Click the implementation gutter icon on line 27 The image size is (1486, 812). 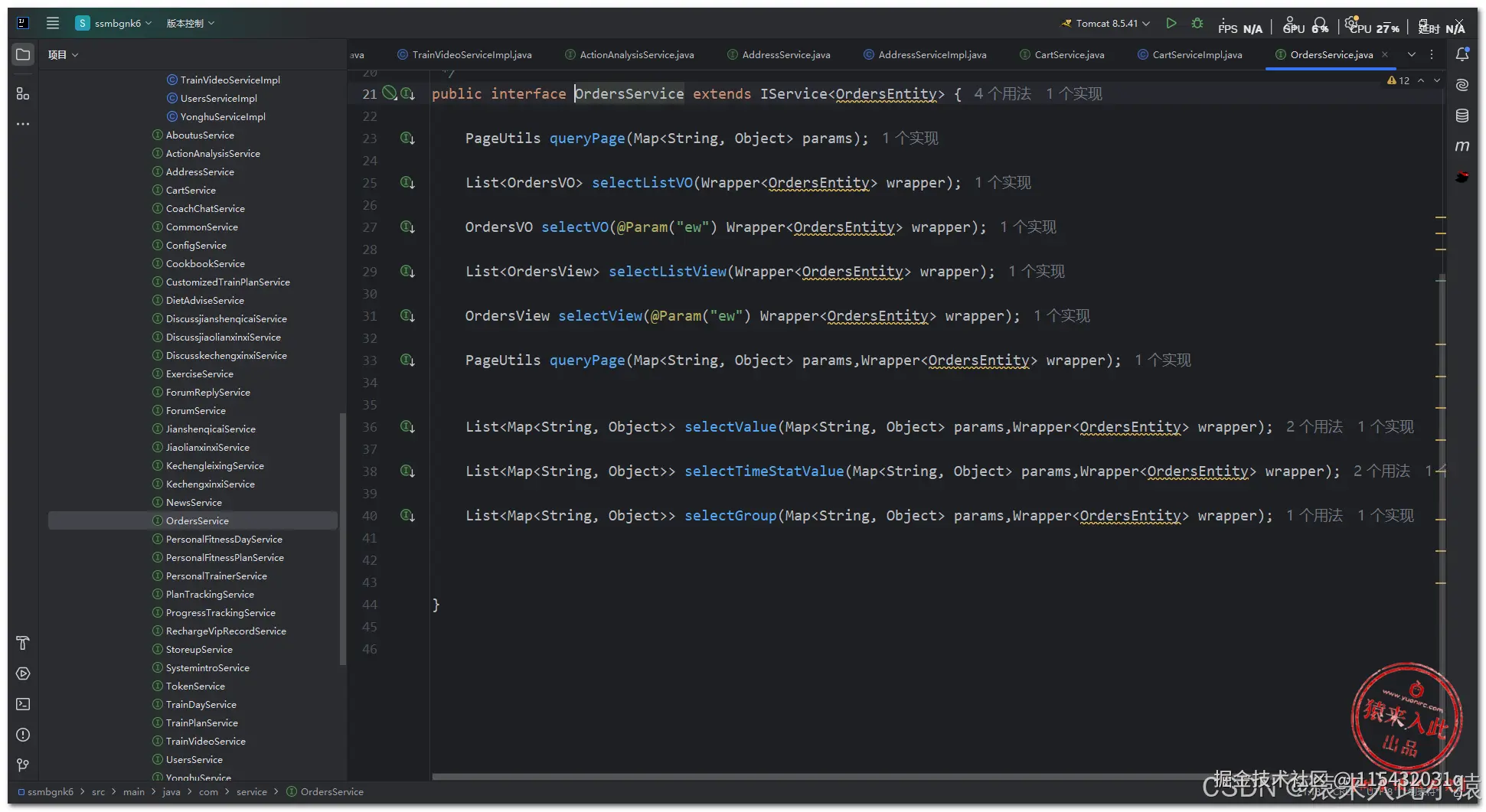coord(407,227)
